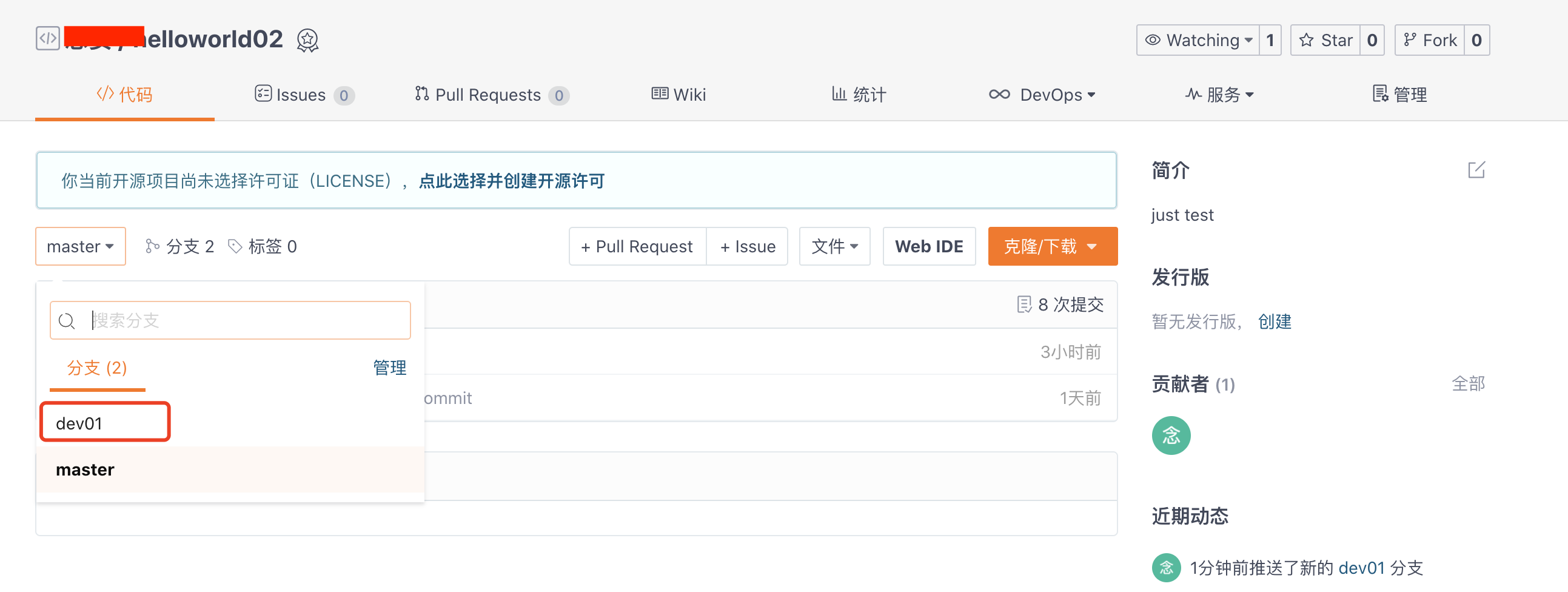Click the edit icon beside 简介
Image resolution: width=1568 pixels, height=592 pixels.
point(1476,170)
